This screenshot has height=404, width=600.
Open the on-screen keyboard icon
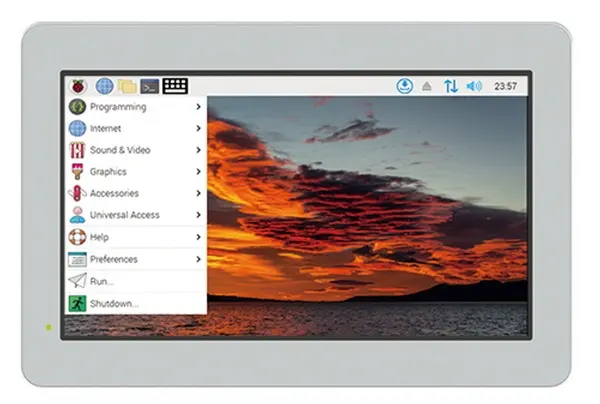(x=175, y=86)
